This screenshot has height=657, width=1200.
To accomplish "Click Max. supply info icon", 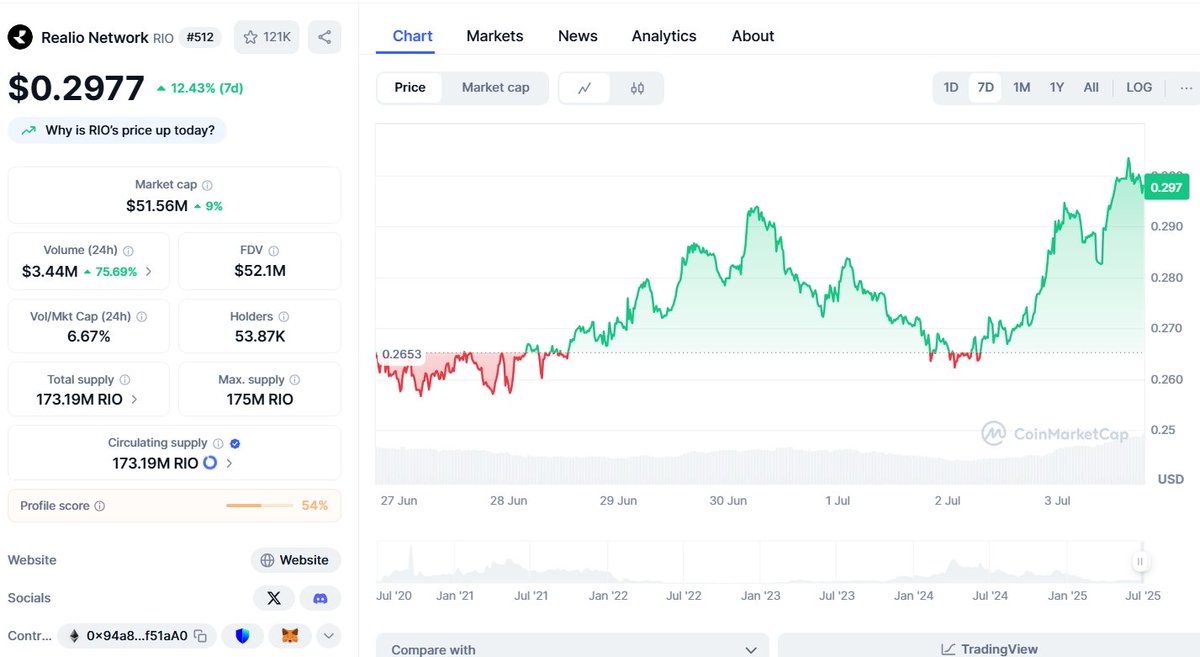I will pyautogui.click(x=295, y=380).
